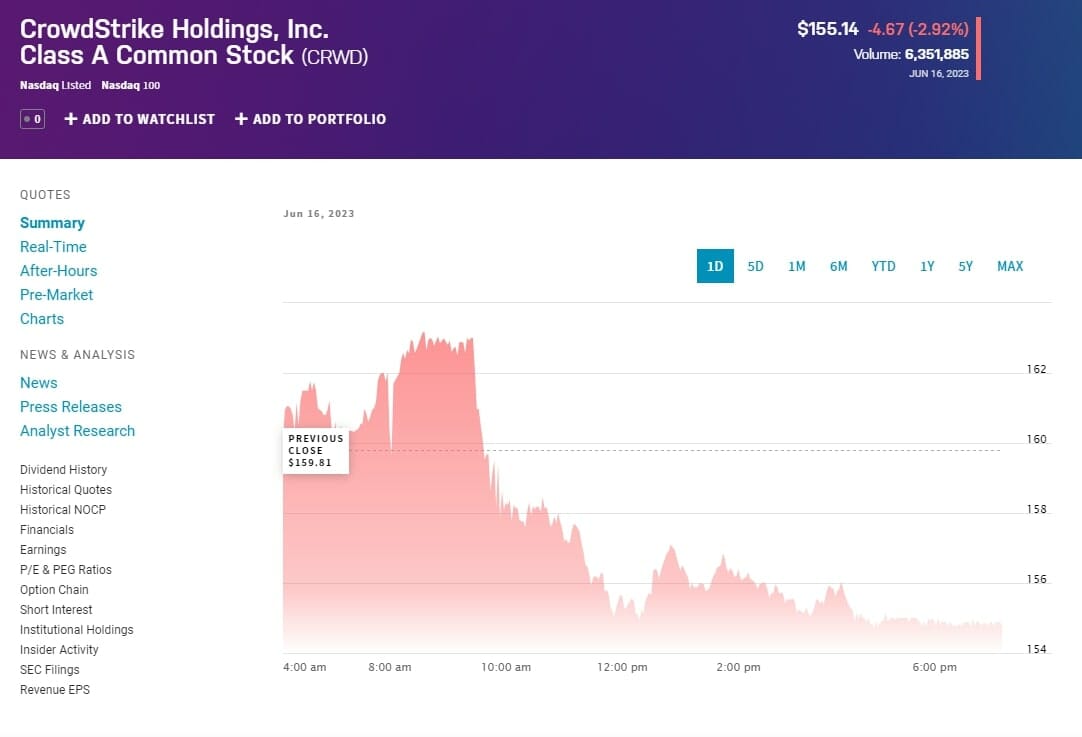Show the 1Y chart range
Screen dimensions: 1082x737
tap(927, 266)
